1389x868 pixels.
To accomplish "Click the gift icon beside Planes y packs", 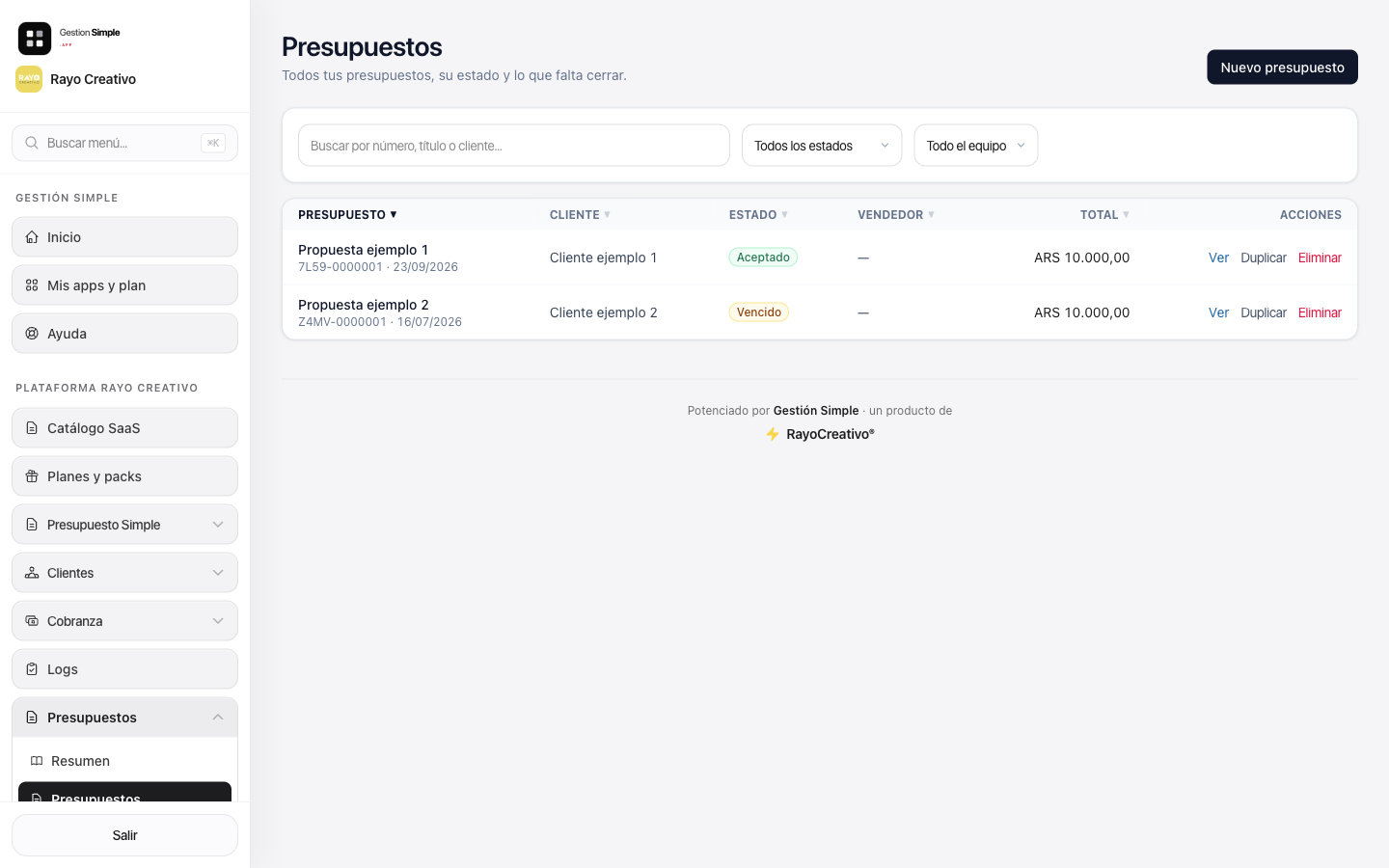I will [x=32, y=476].
